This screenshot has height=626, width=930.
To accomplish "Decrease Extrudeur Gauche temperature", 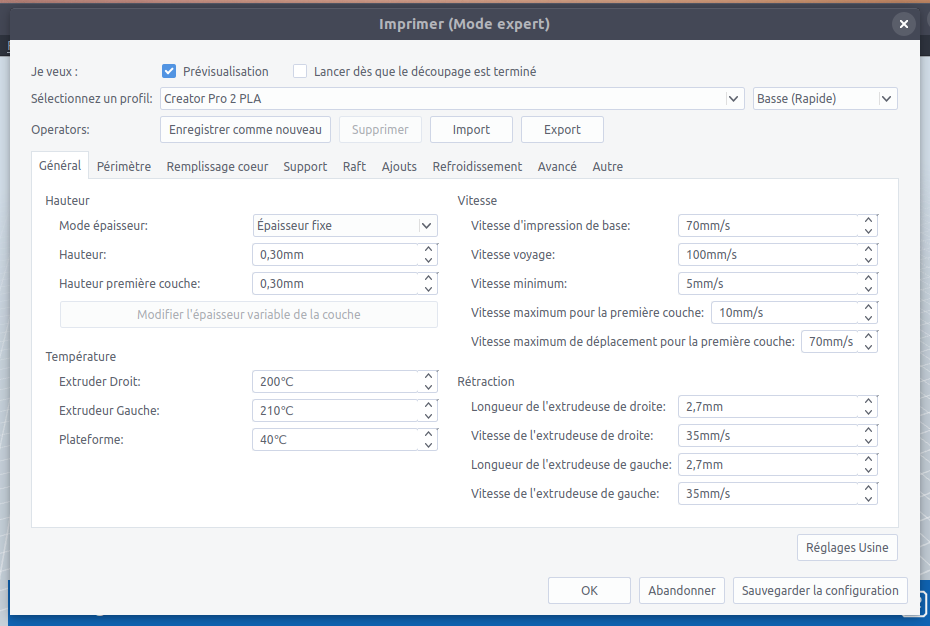I will [428, 416].
